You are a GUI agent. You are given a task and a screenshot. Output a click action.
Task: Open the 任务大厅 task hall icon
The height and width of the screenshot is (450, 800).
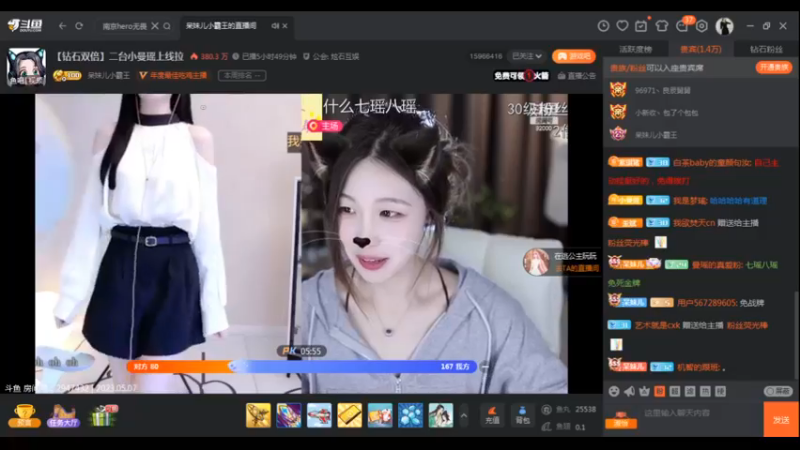(63, 415)
